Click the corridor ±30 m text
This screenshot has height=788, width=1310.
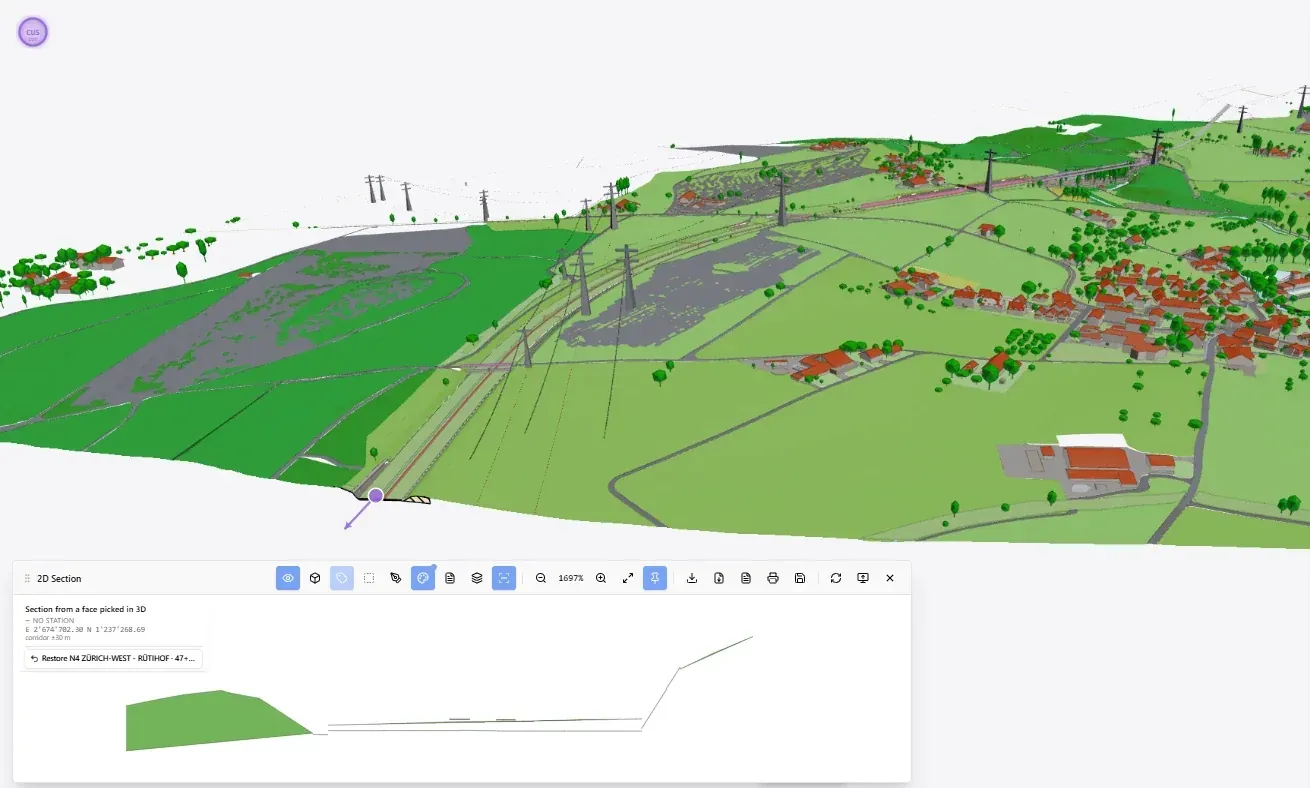click(46, 637)
